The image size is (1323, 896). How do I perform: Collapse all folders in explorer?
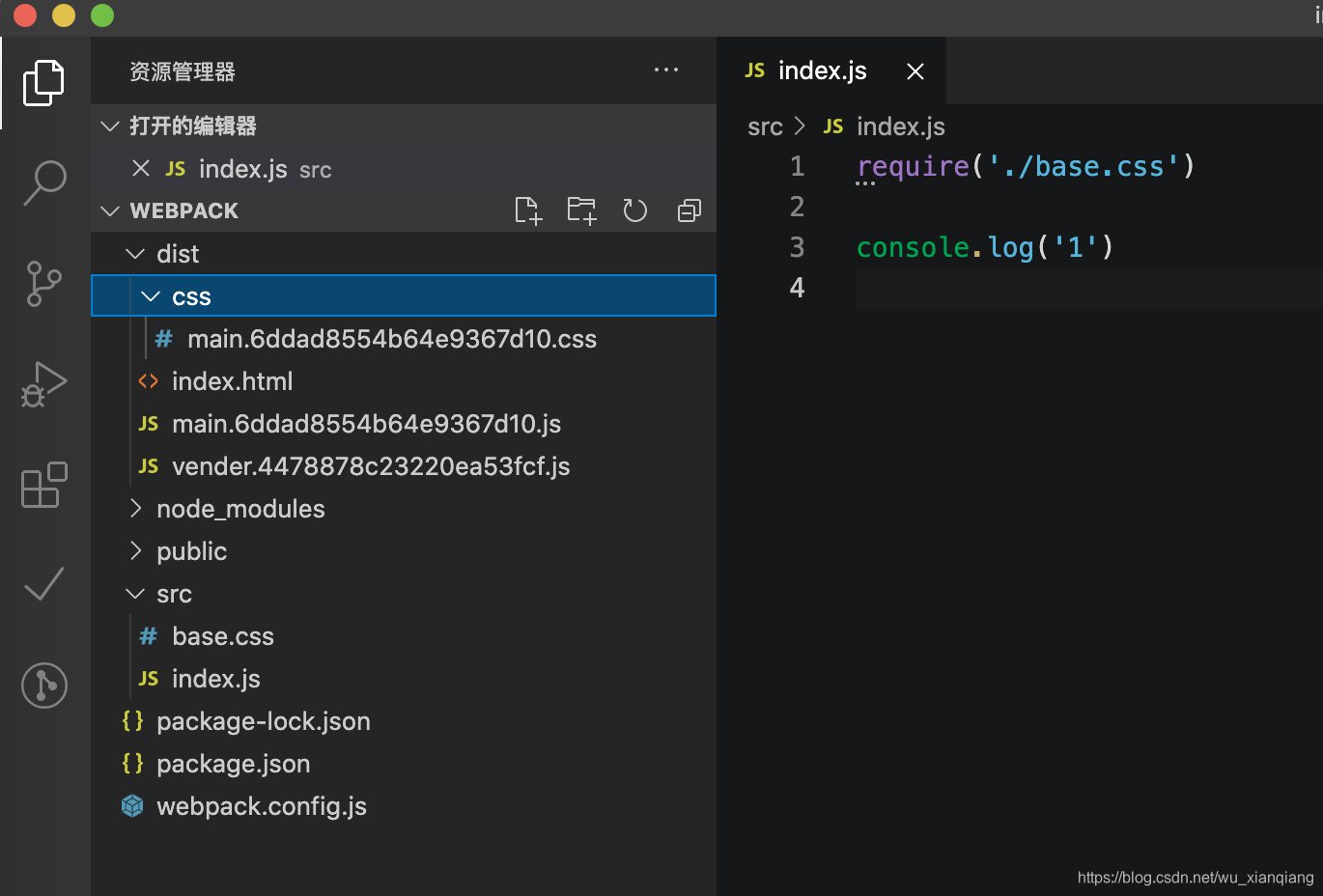click(689, 210)
